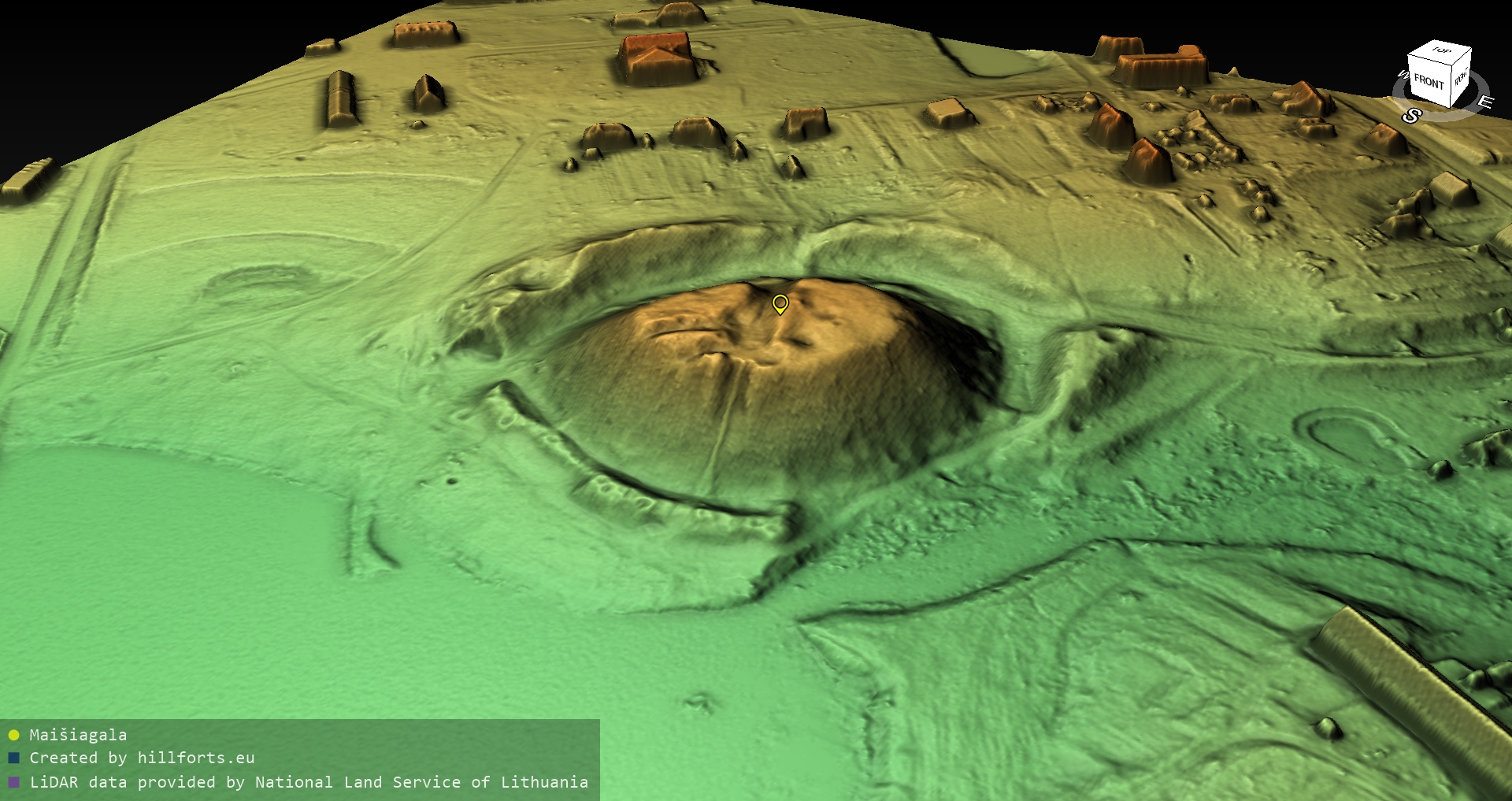Click the FRONT face of the view cube
The height and width of the screenshot is (801, 1512).
(x=1428, y=81)
